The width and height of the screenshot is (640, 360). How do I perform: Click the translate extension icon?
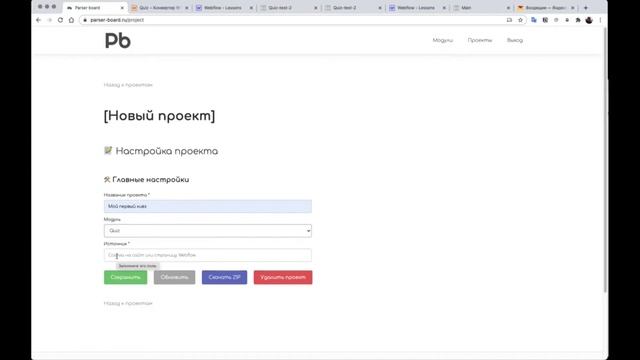click(533, 20)
